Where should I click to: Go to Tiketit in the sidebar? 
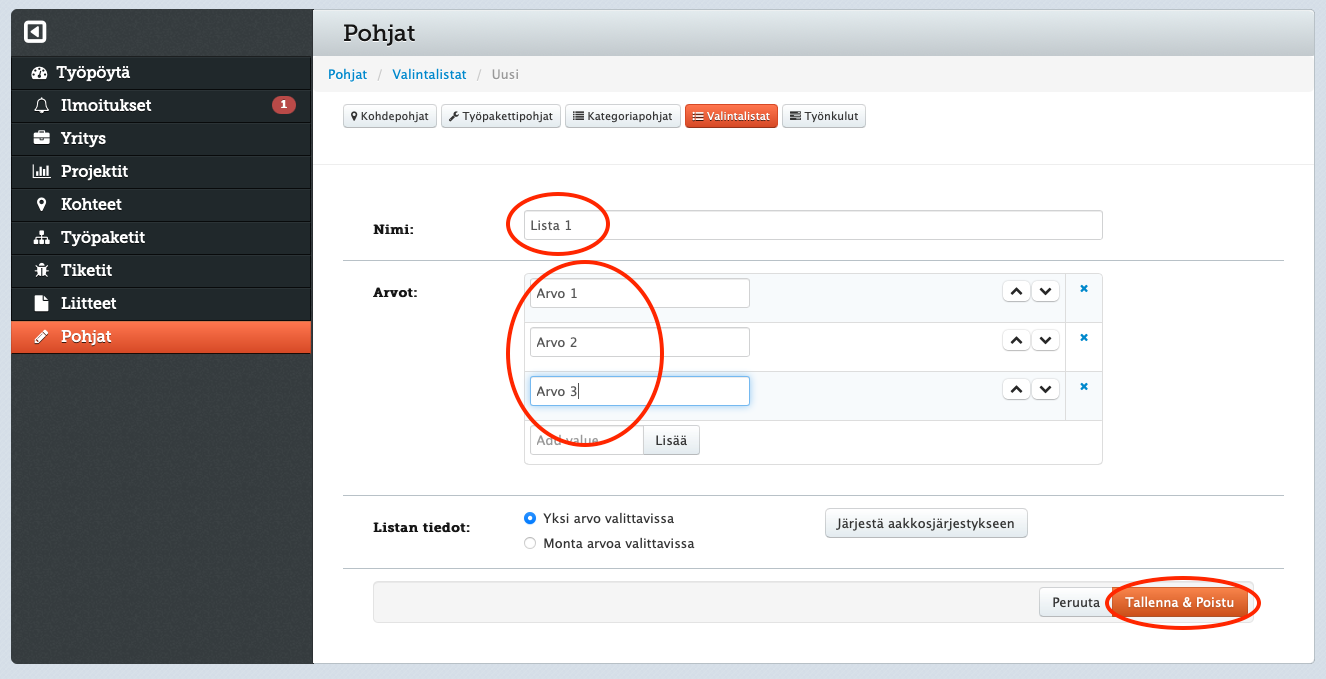coord(86,270)
